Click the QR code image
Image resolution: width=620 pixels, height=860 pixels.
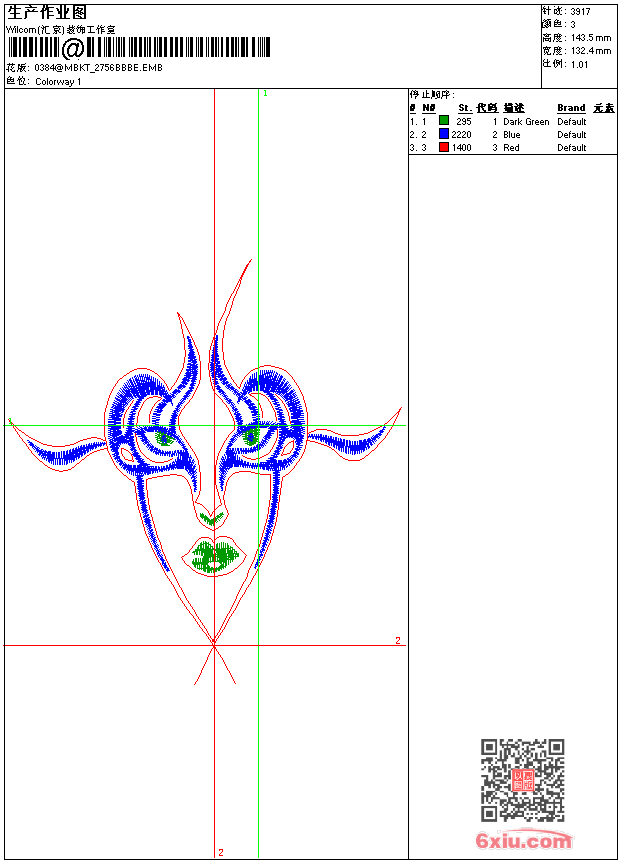coord(522,780)
